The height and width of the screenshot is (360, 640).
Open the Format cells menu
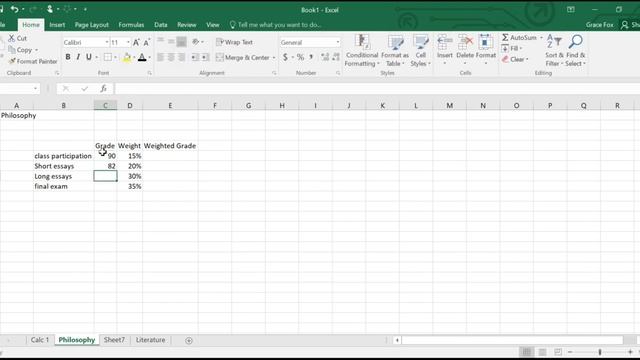(x=486, y=51)
